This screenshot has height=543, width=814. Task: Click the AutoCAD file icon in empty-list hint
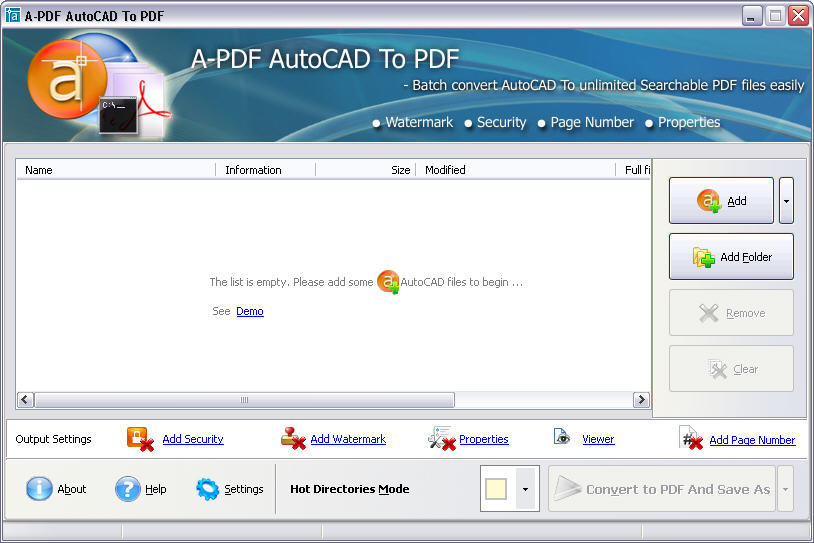tap(388, 282)
